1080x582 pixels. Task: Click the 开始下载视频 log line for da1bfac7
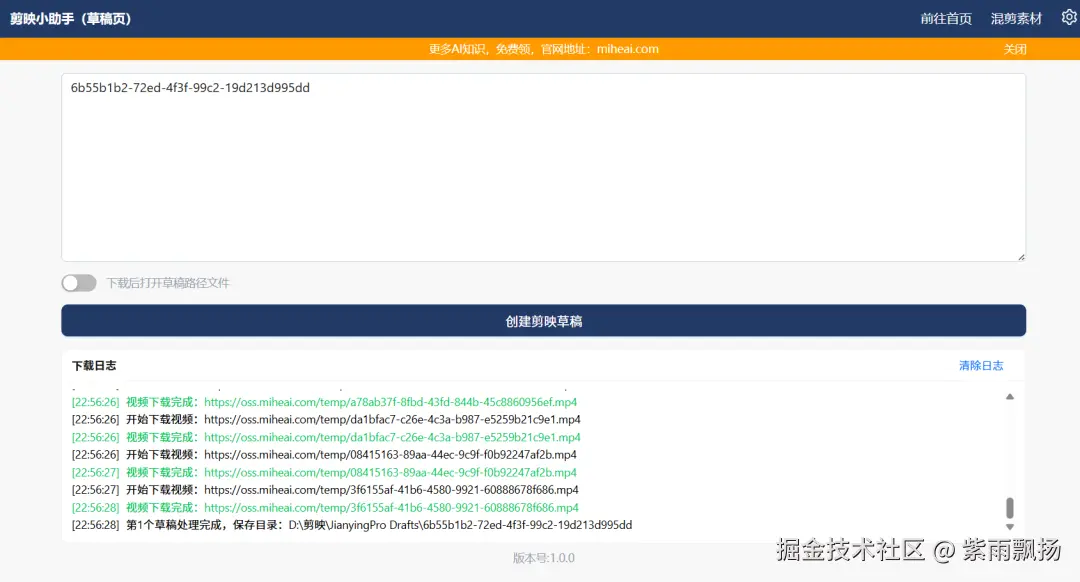(x=326, y=419)
